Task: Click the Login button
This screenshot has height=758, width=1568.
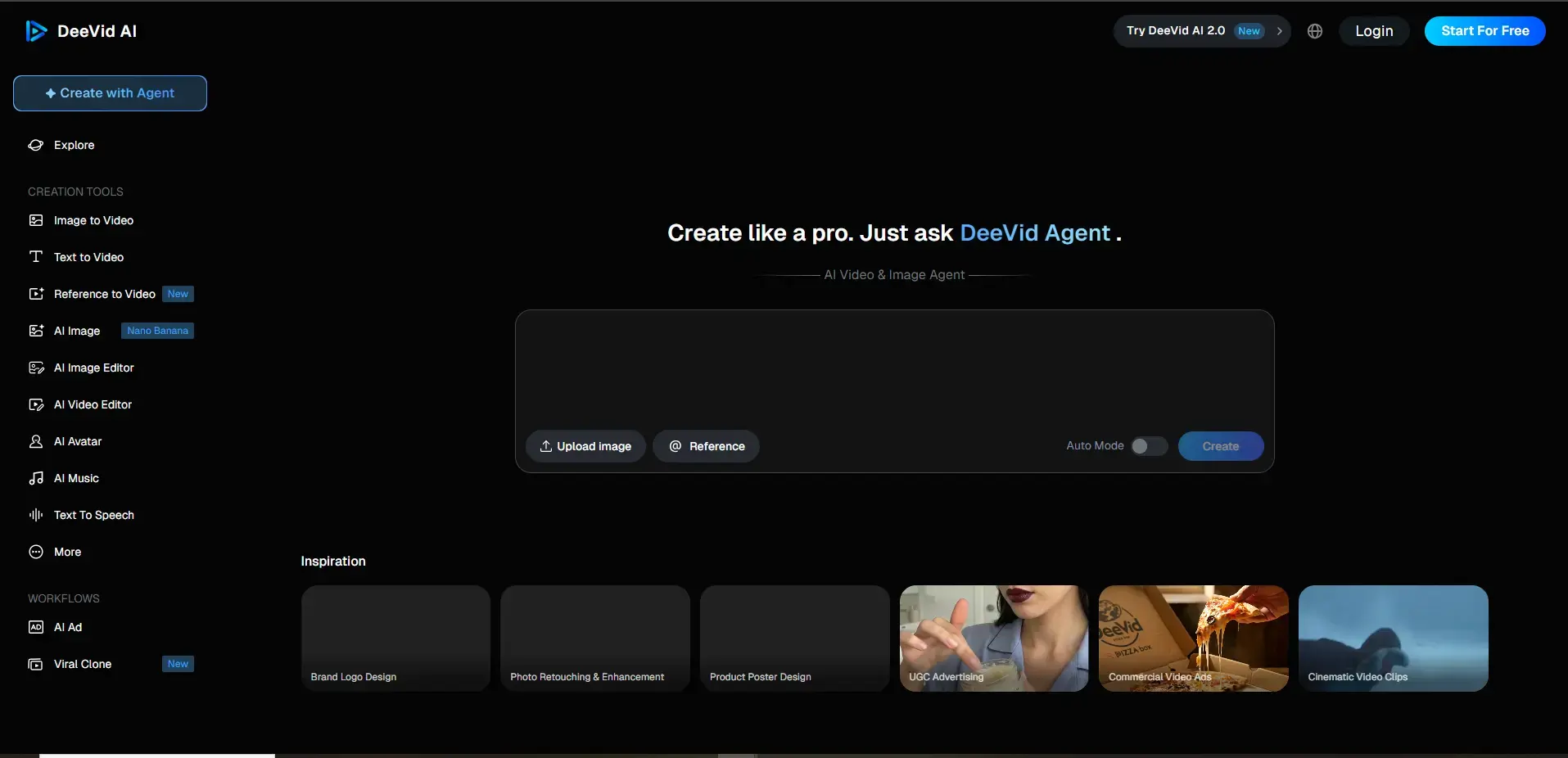Action: pos(1374,31)
